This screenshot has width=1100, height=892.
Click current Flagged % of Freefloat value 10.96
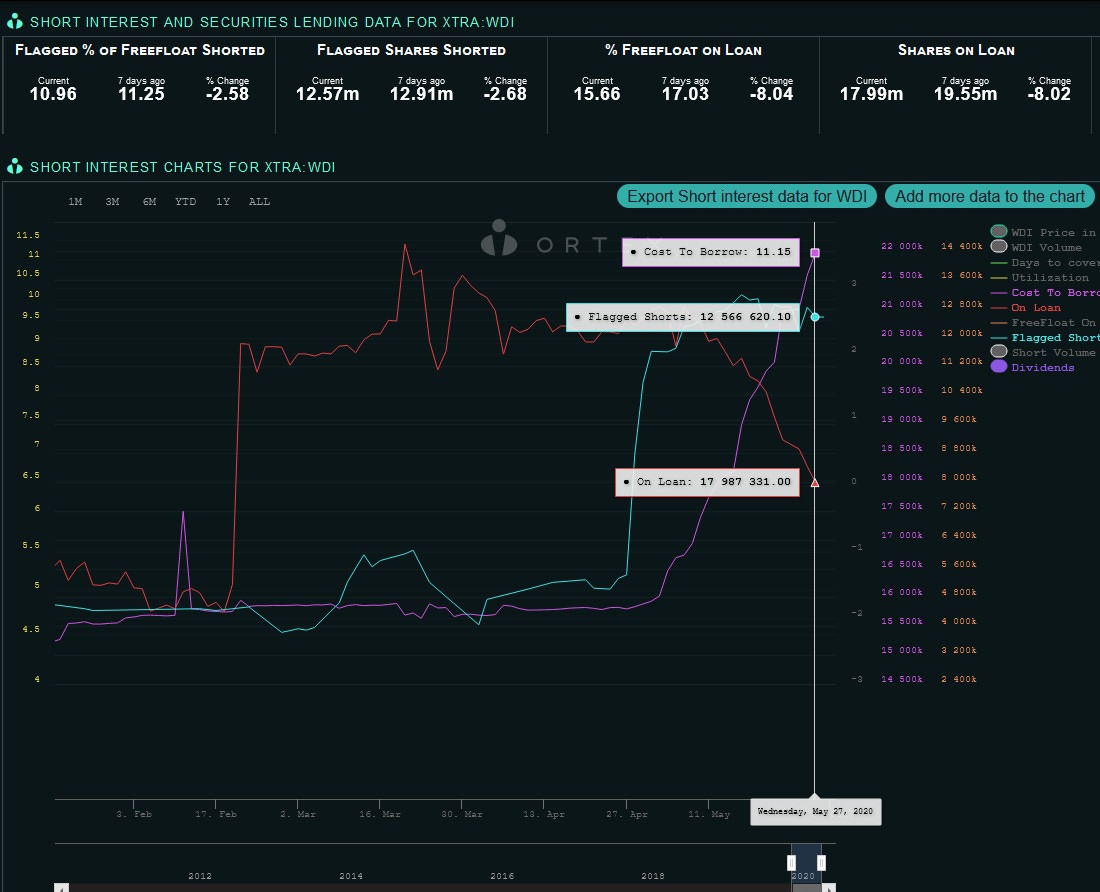point(53,94)
